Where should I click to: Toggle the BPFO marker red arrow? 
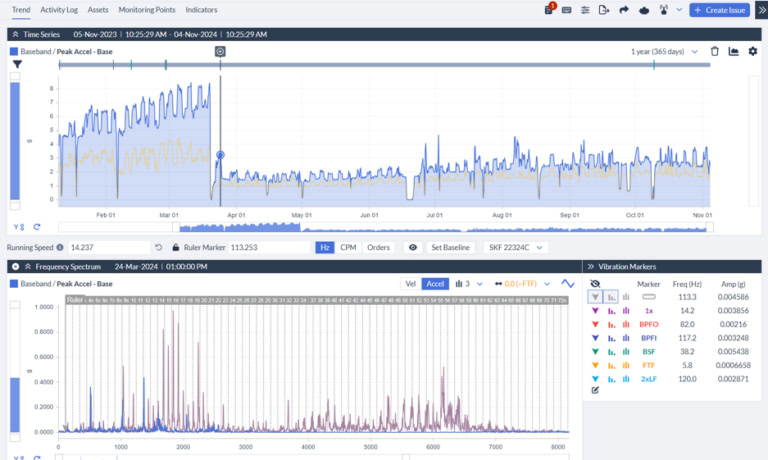click(x=595, y=324)
